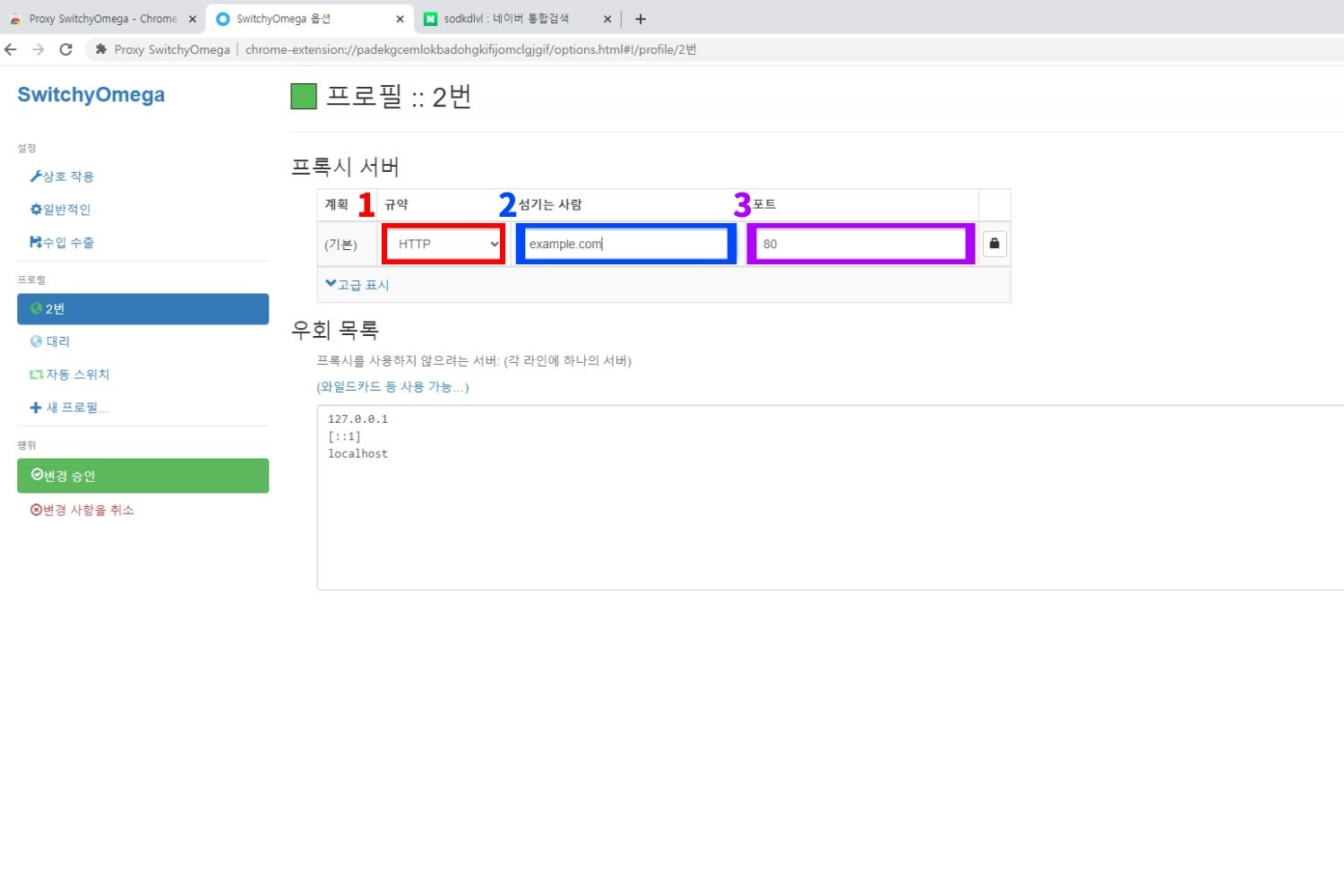This screenshot has width=1344, height=896.
Task: Open the HTTP protocol dropdown
Action: tap(444, 244)
